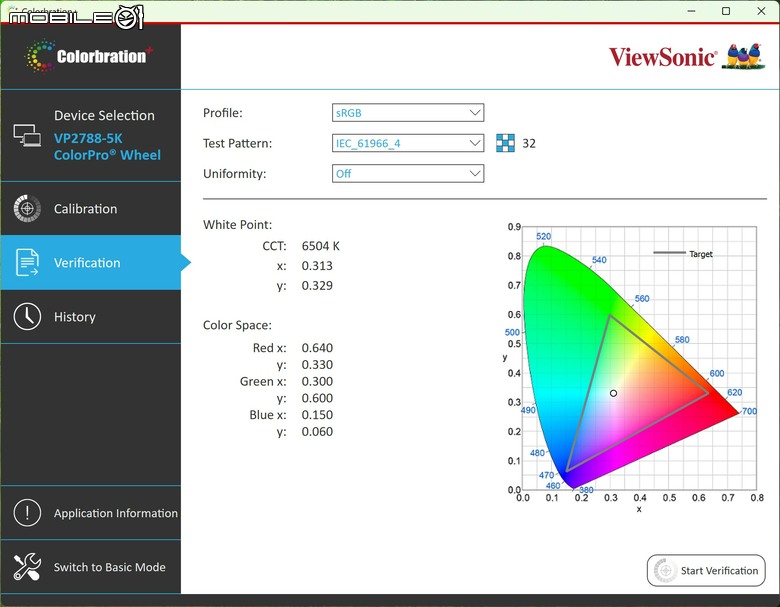Image resolution: width=780 pixels, height=607 pixels.
Task: Click the Calibration target icon
Action: point(27,208)
